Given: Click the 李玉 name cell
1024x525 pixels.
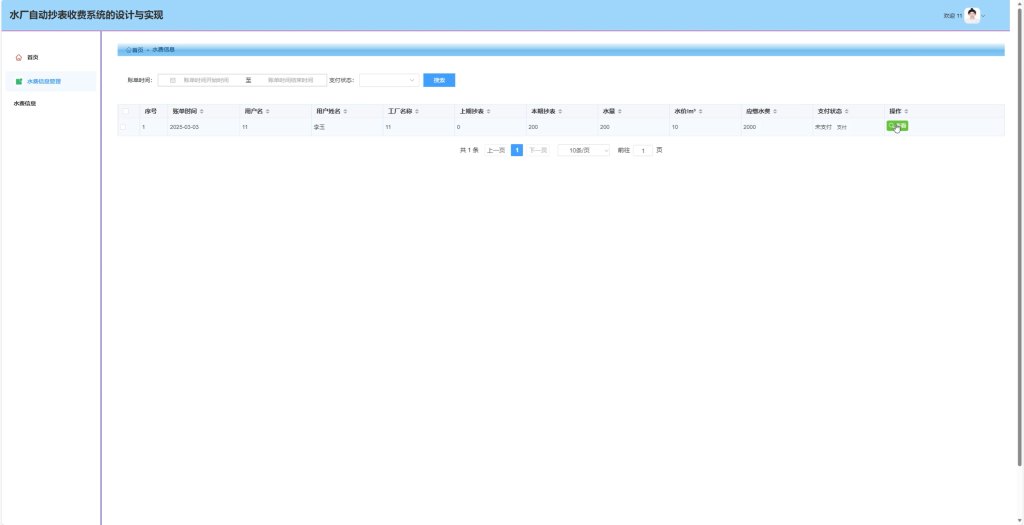Looking at the screenshot, I should point(319,127).
